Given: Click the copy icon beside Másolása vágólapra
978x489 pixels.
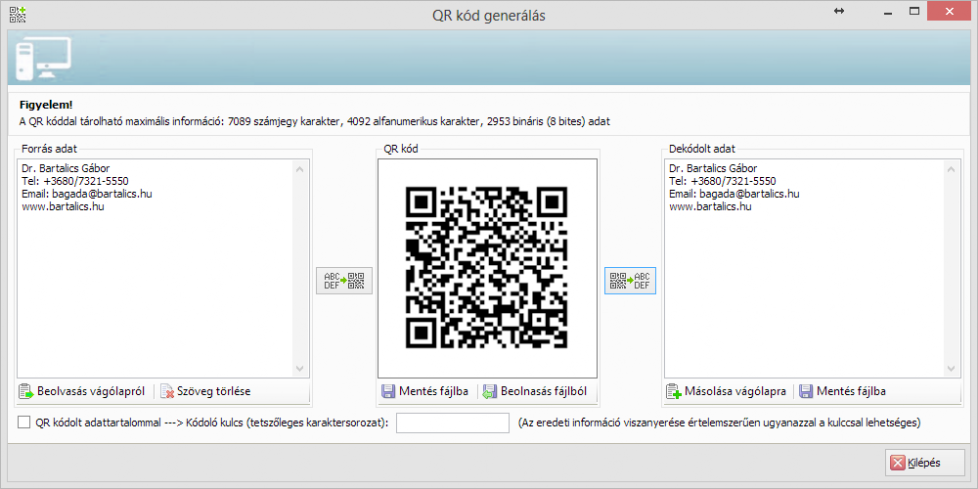Looking at the screenshot, I should click(674, 392).
